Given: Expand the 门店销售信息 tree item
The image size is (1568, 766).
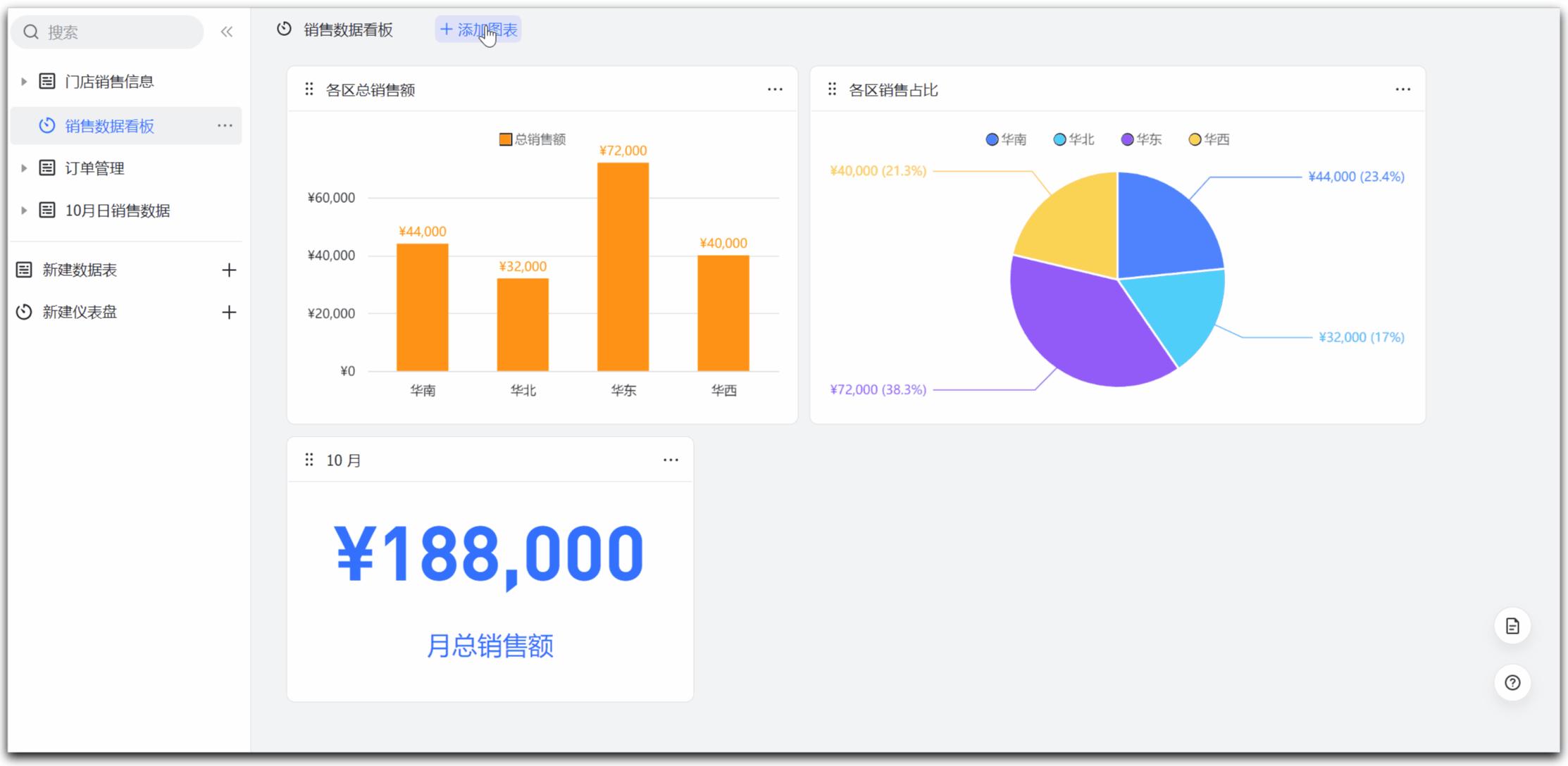Looking at the screenshot, I should (x=24, y=82).
